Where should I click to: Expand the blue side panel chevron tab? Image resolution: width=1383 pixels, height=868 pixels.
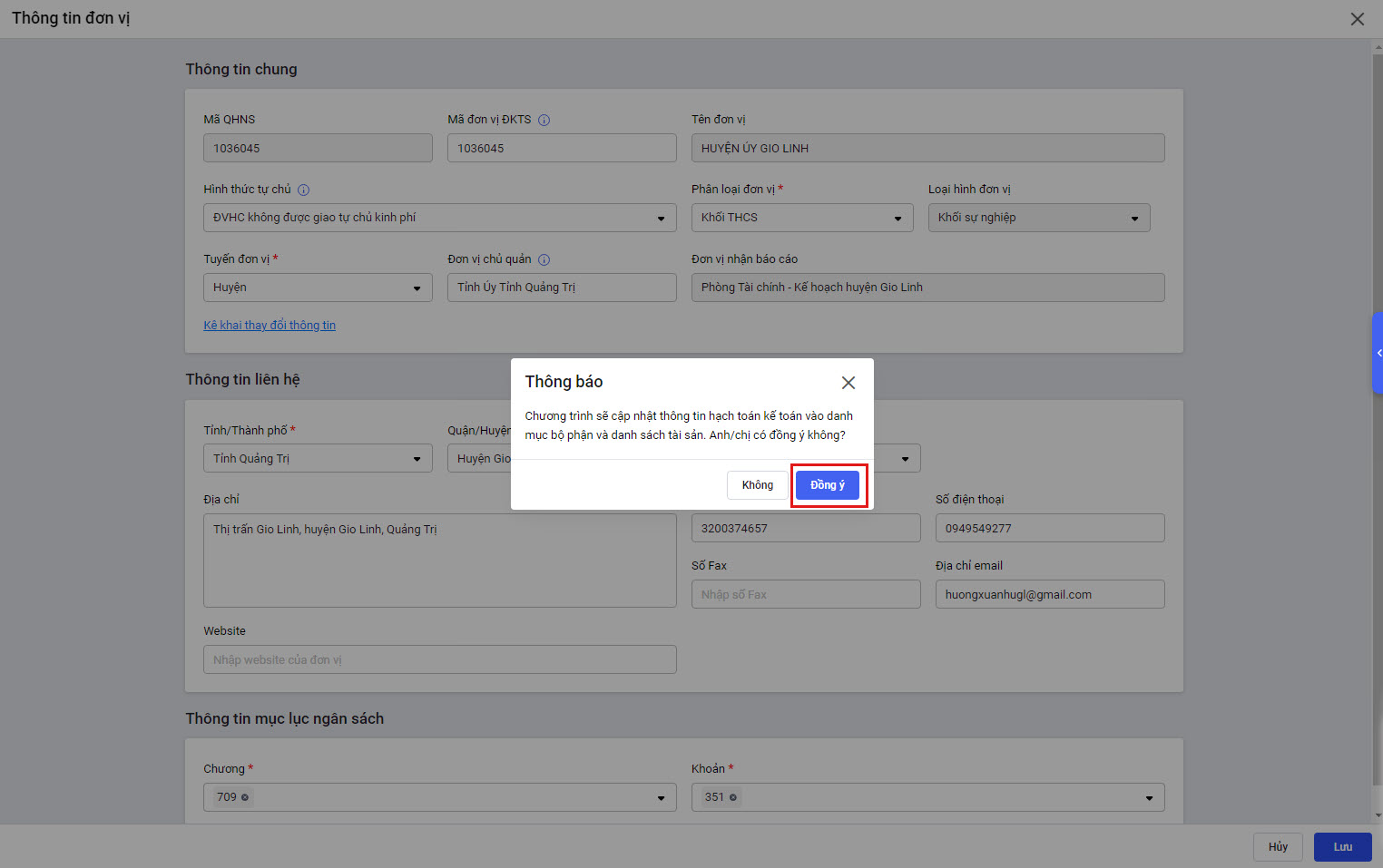(x=1378, y=353)
